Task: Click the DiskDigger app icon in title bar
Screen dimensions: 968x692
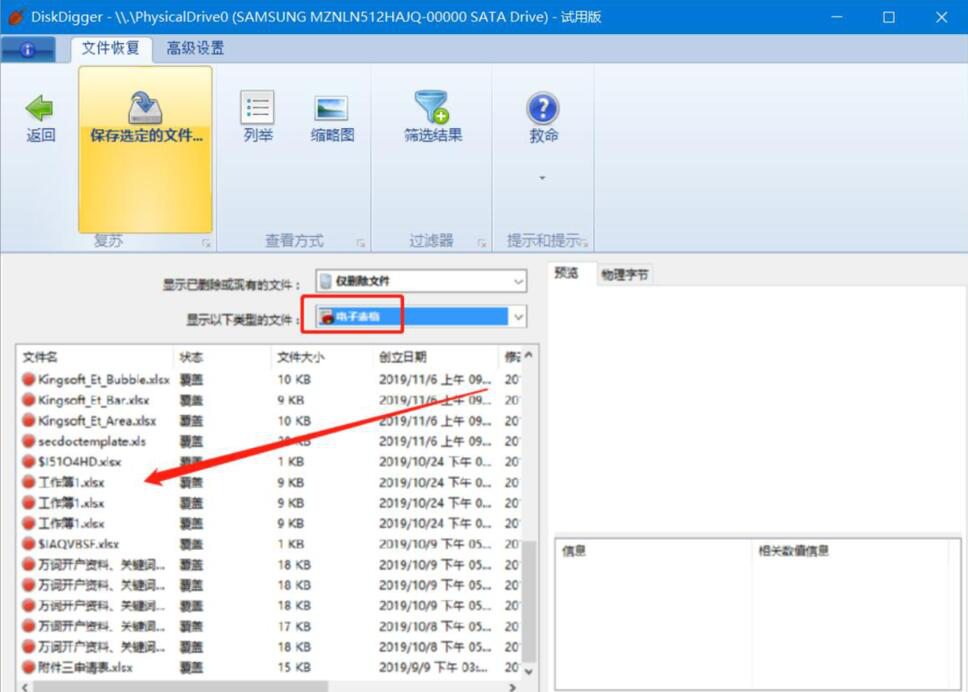Action: coord(15,17)
